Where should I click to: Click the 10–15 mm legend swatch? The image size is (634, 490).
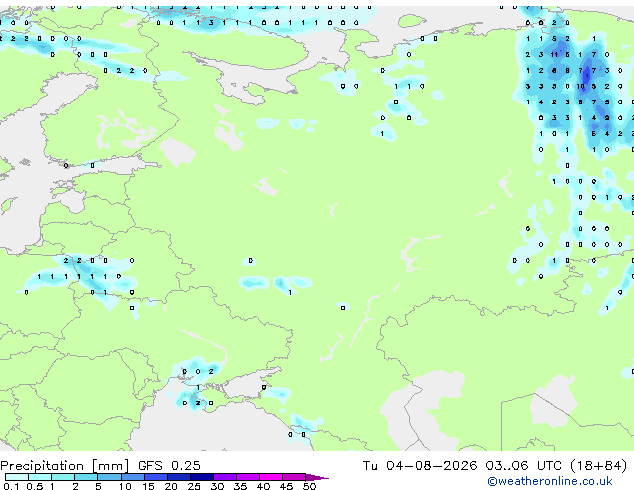click(132, 477)
